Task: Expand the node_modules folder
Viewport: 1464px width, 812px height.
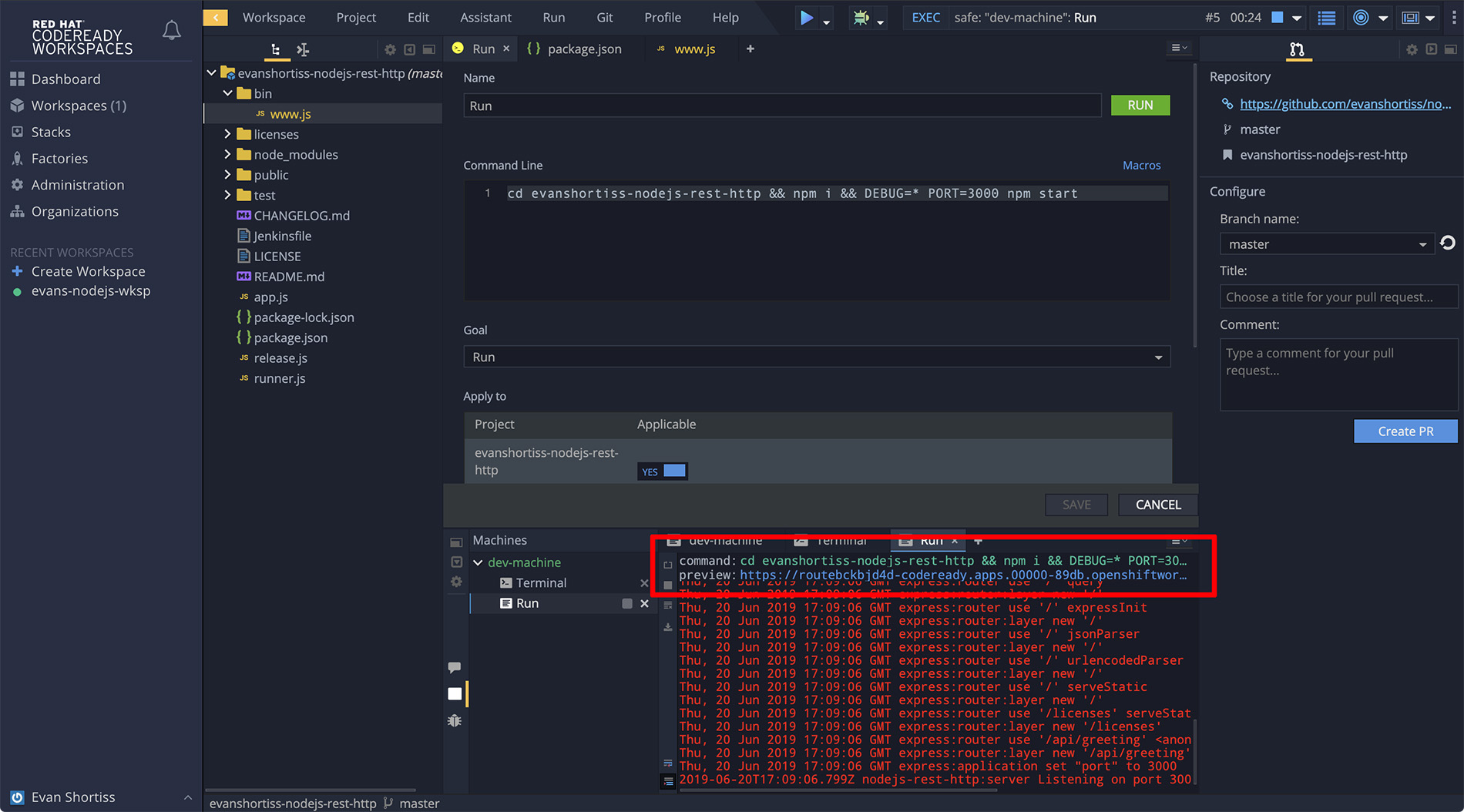Action: [228, 154]
